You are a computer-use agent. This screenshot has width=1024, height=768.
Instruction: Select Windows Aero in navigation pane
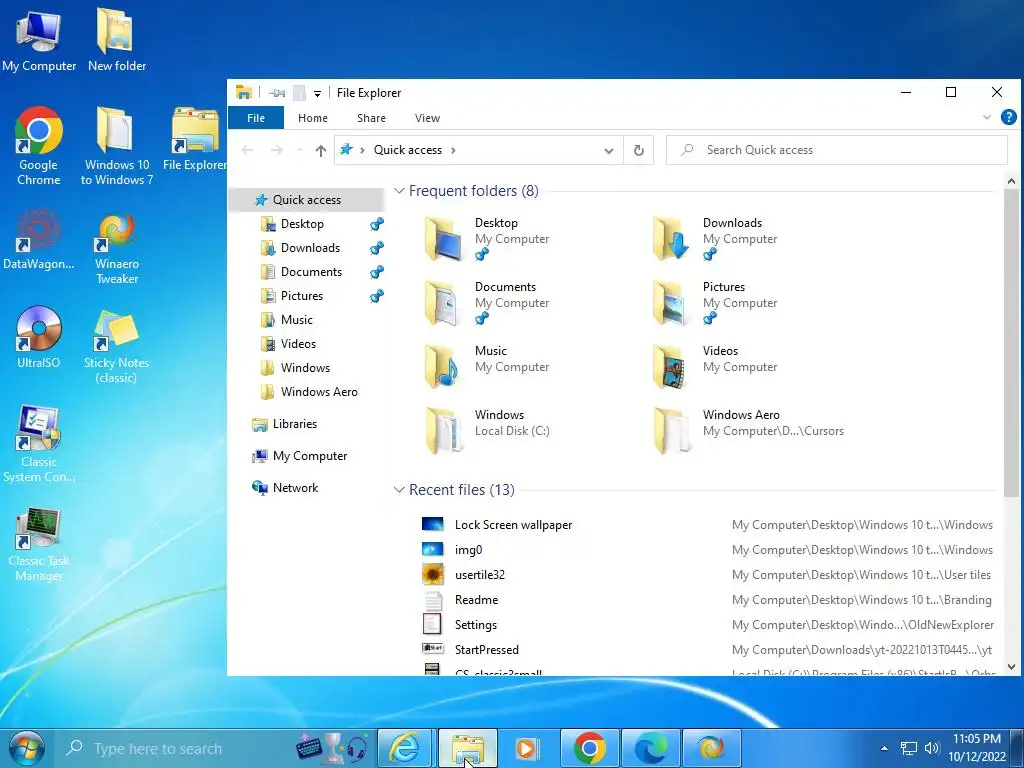point(319,392)
